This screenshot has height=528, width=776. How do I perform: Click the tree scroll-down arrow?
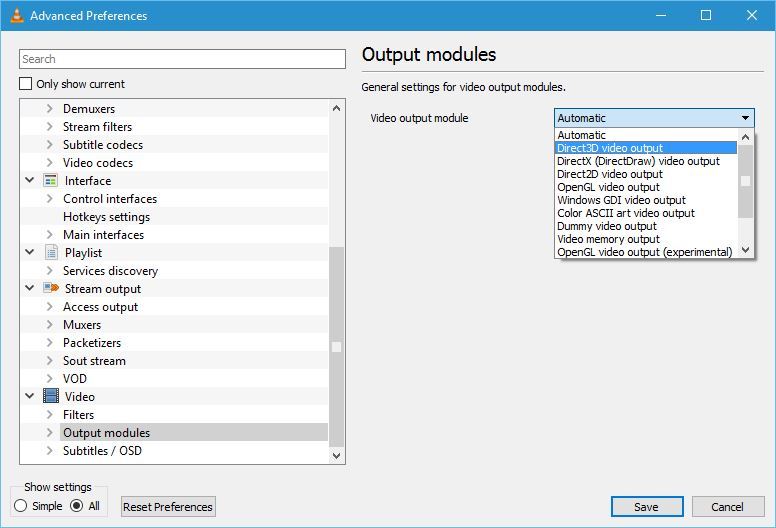[337, 455]
